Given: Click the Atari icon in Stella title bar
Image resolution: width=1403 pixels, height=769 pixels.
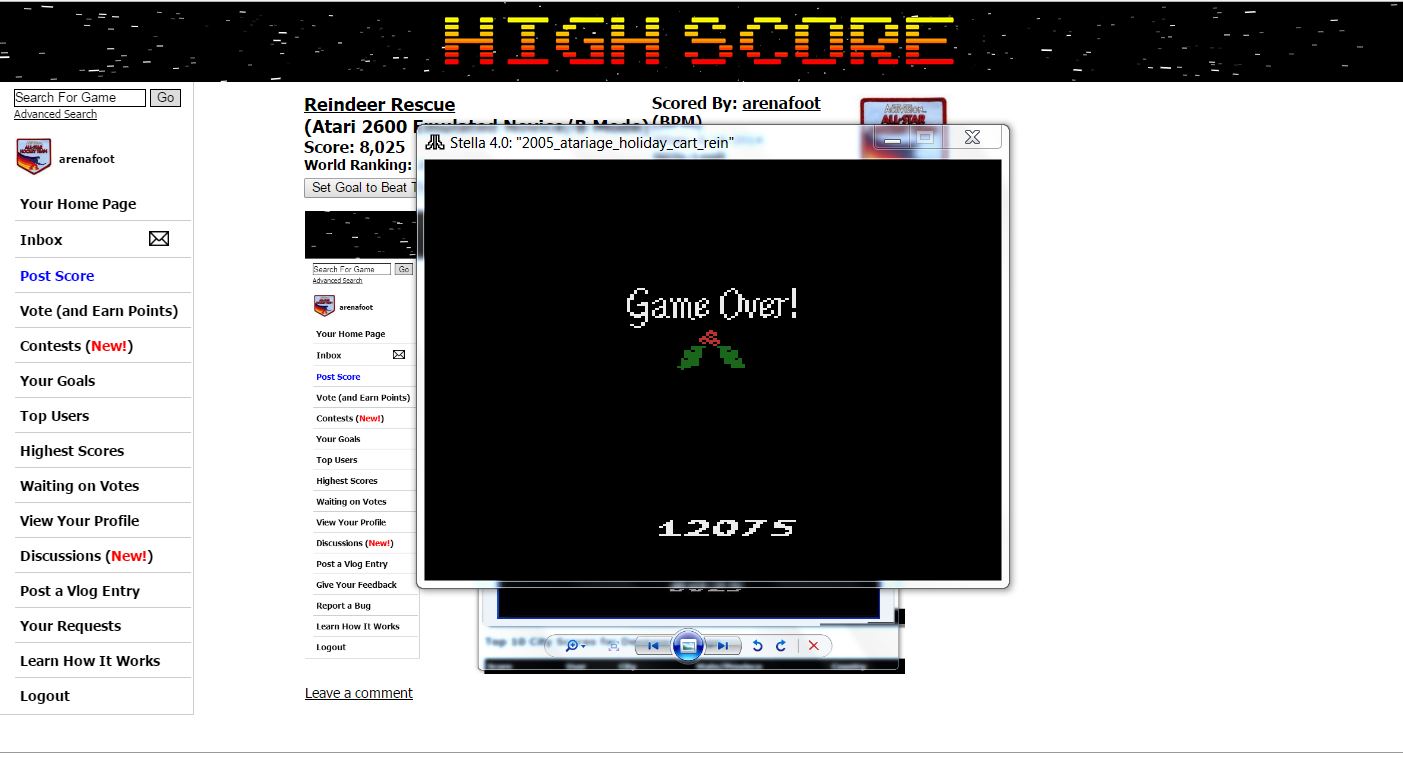Looking at the screenshot, I should point(435,142).
